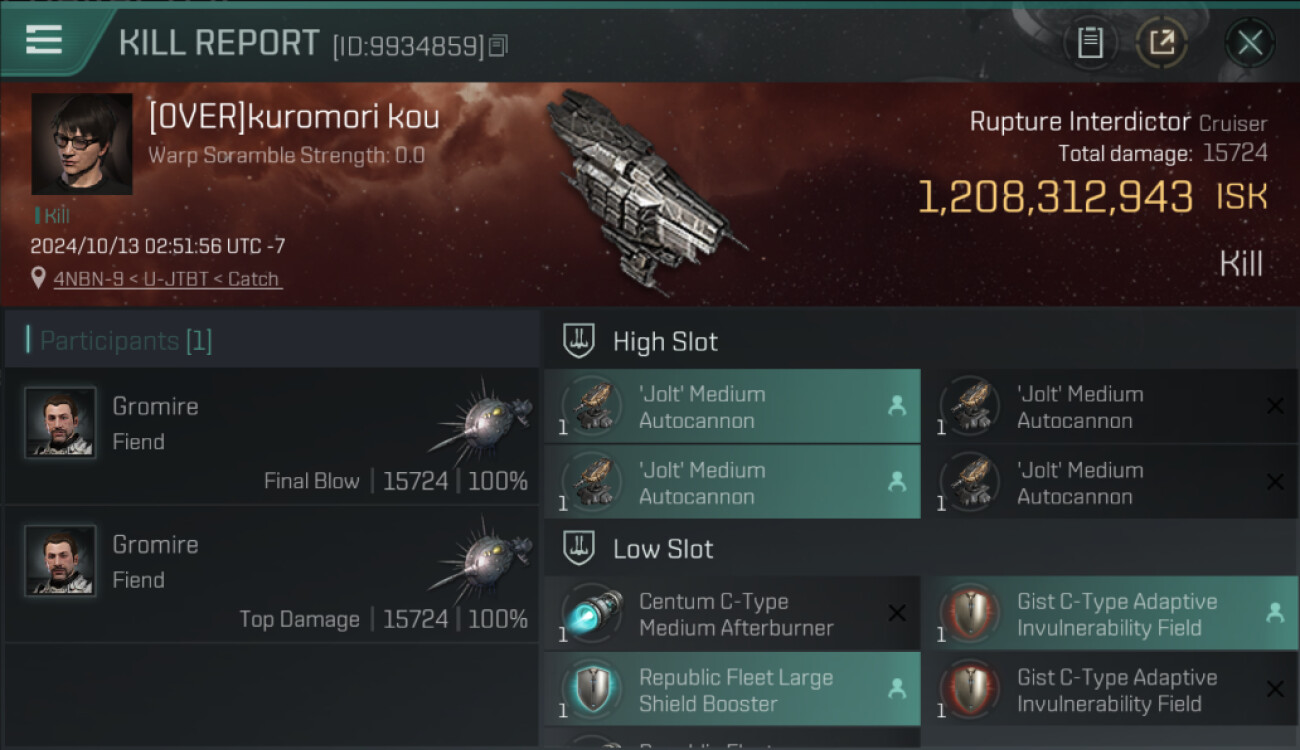Share the kill report externally
Screen dimensions: 1300x750
pyautogui.click(x=1162, y=43)
